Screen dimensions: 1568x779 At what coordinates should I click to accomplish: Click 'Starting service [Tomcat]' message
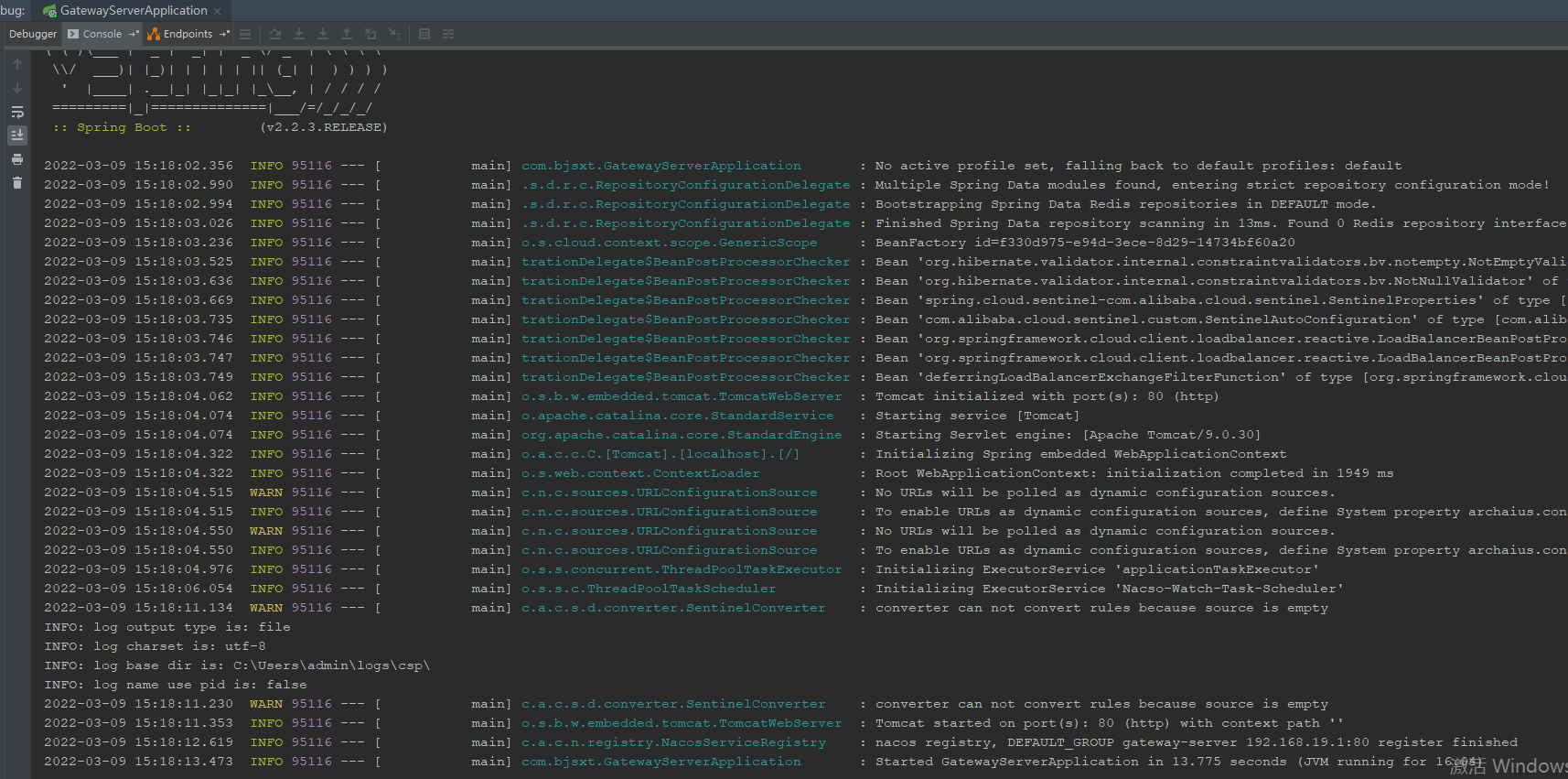tap(978, 416)
